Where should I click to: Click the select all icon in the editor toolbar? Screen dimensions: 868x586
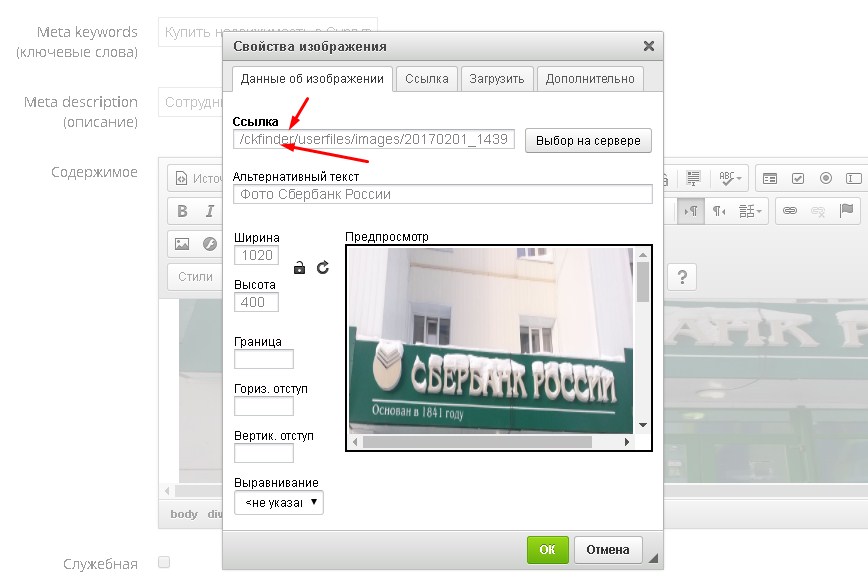tap(693, 178)
